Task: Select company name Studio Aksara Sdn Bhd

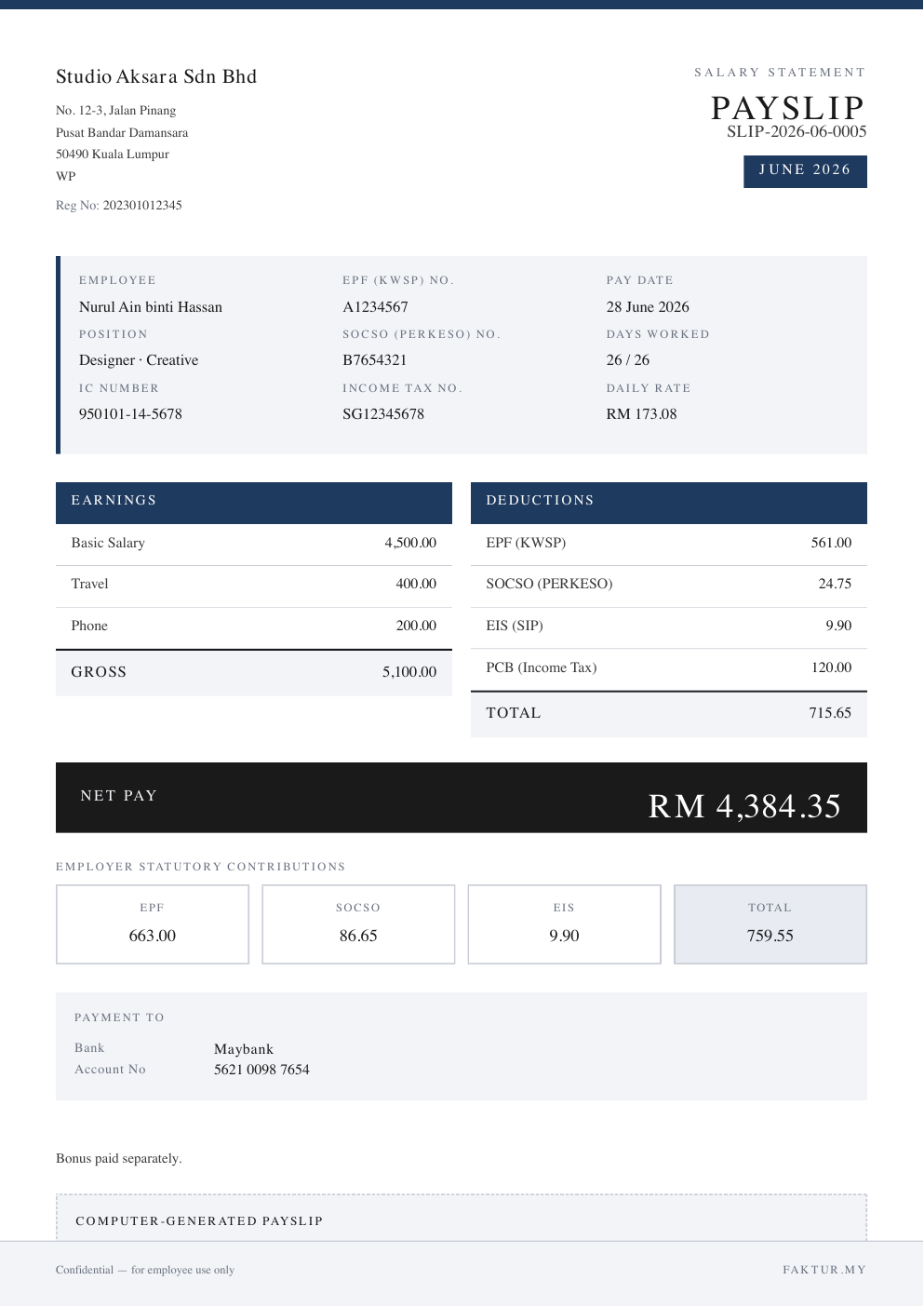Action: tap(156, 76)
